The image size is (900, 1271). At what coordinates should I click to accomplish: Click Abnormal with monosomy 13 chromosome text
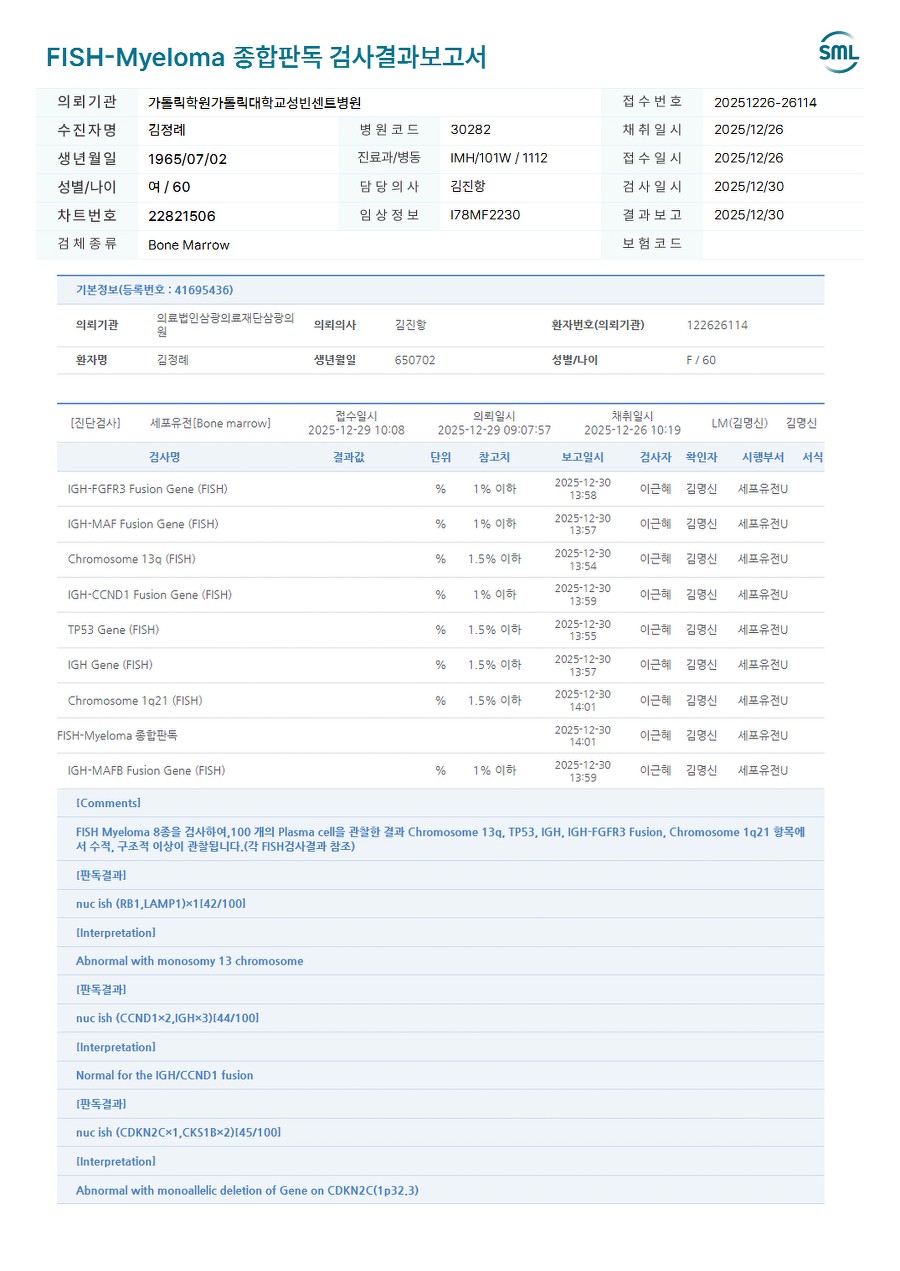[189, 961]
